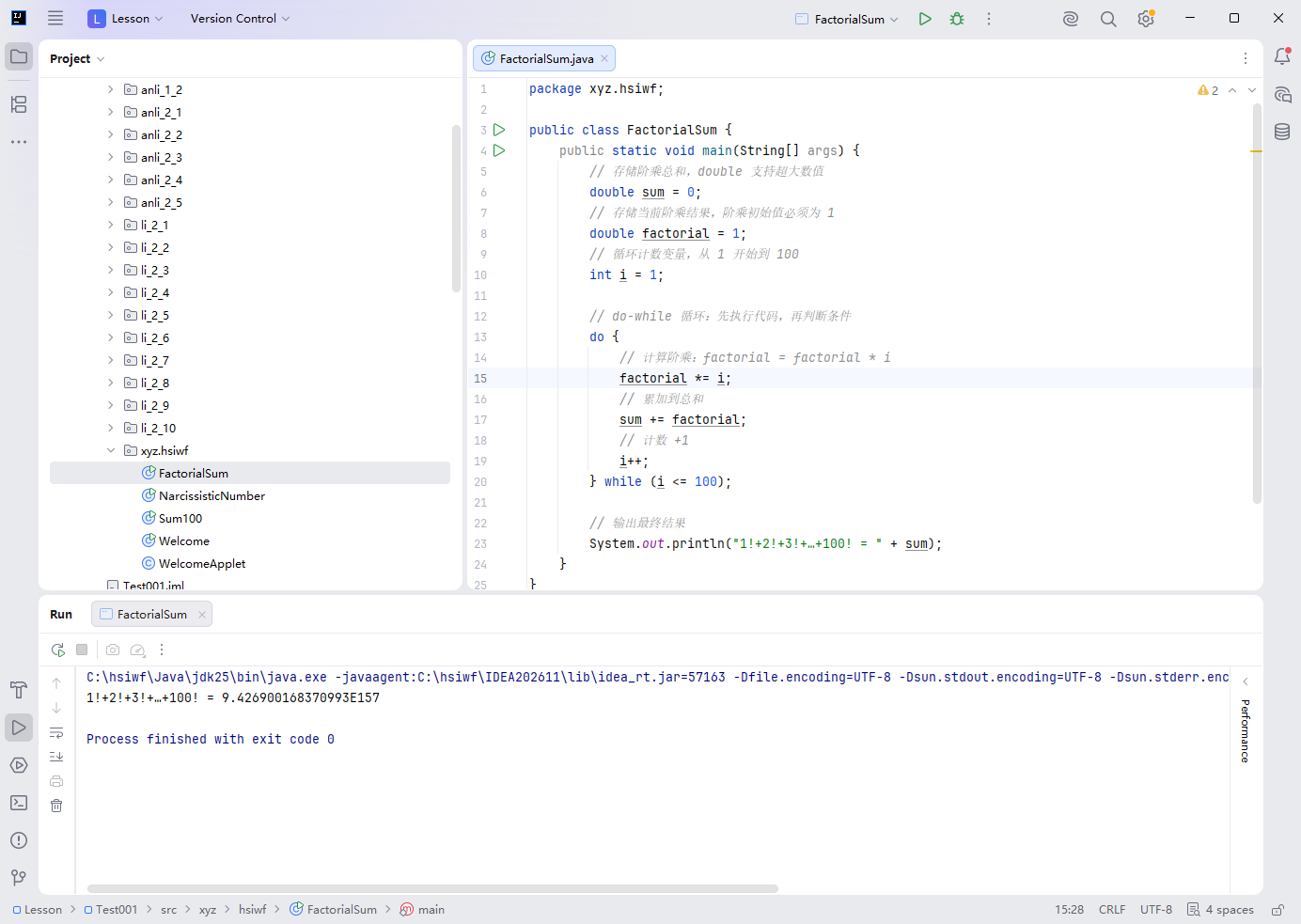1301x924 pixels.
Task: Open Structure tool window
Action: [x=19, y=104]
